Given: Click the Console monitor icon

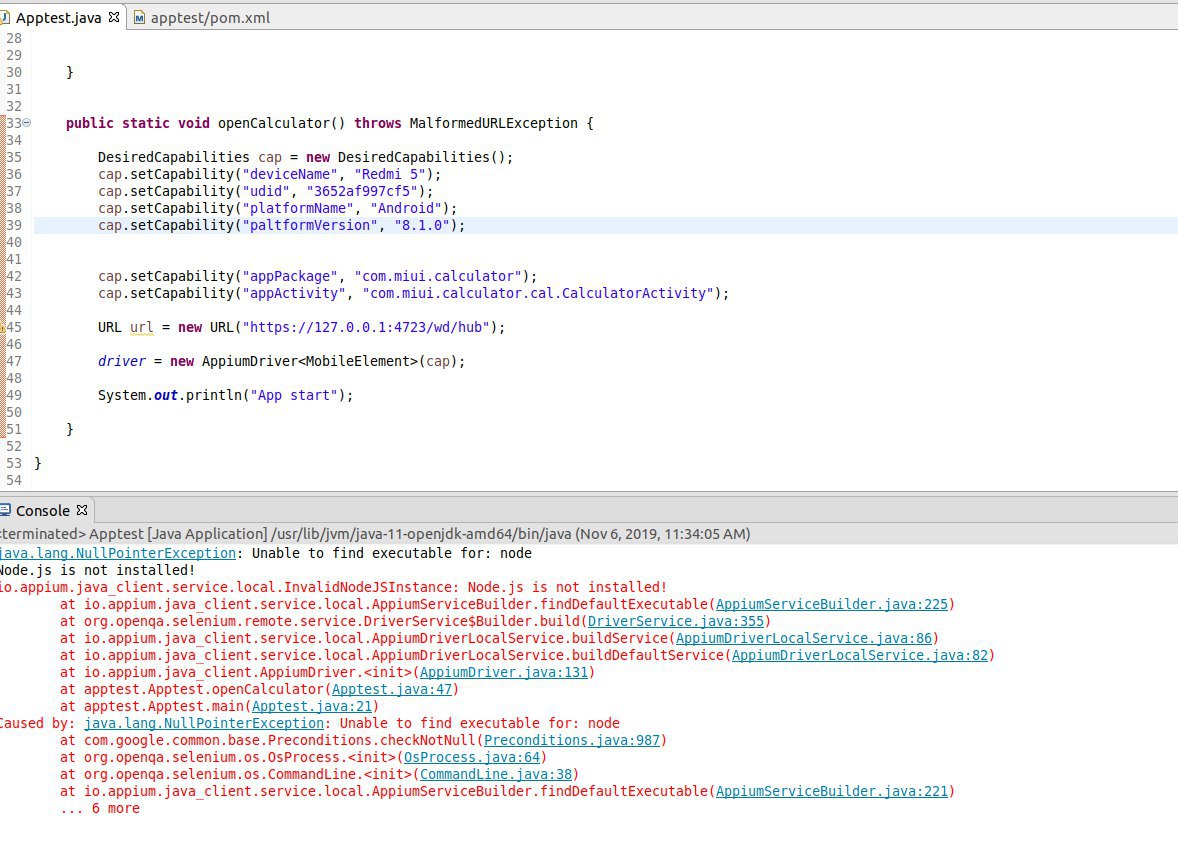Looking at the screenshot, I should 5,510.
